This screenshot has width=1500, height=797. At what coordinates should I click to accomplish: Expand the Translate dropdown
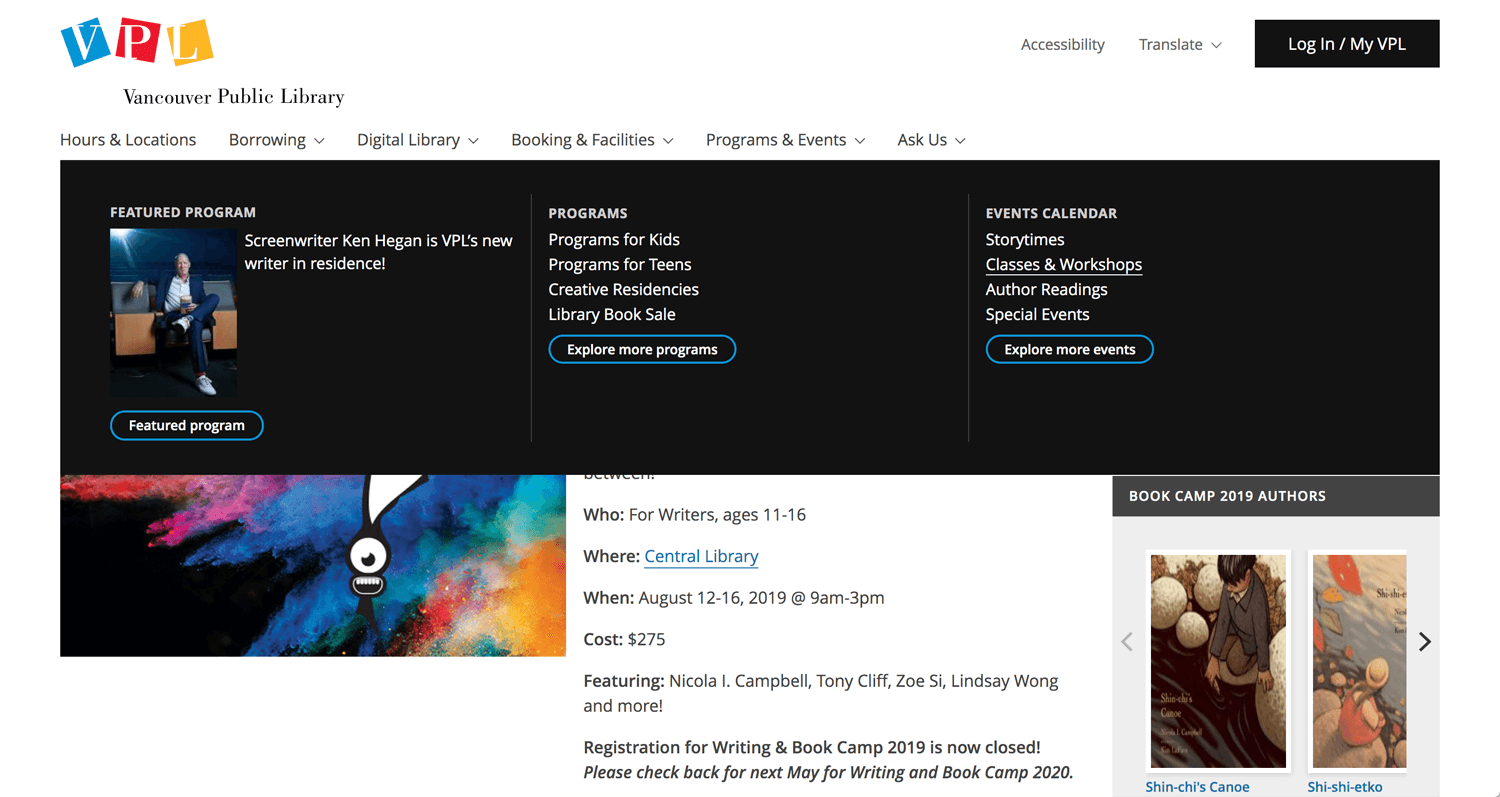coord(1180,44)
